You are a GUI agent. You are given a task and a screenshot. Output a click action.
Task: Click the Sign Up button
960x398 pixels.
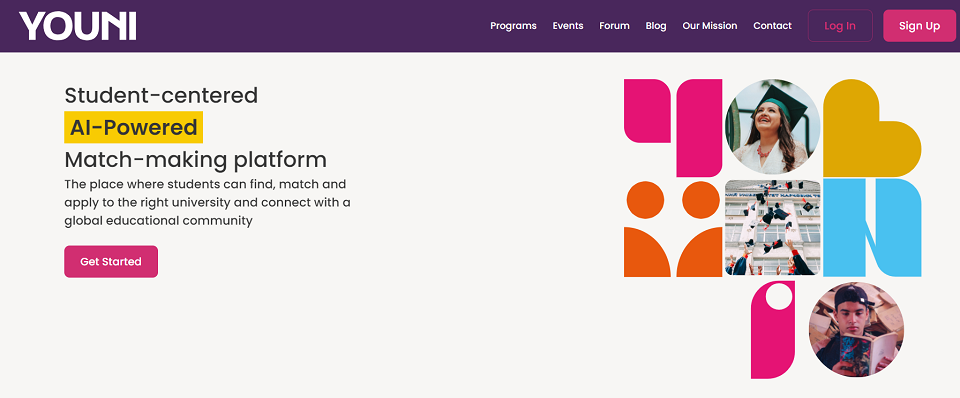click(x=919, y=26)
